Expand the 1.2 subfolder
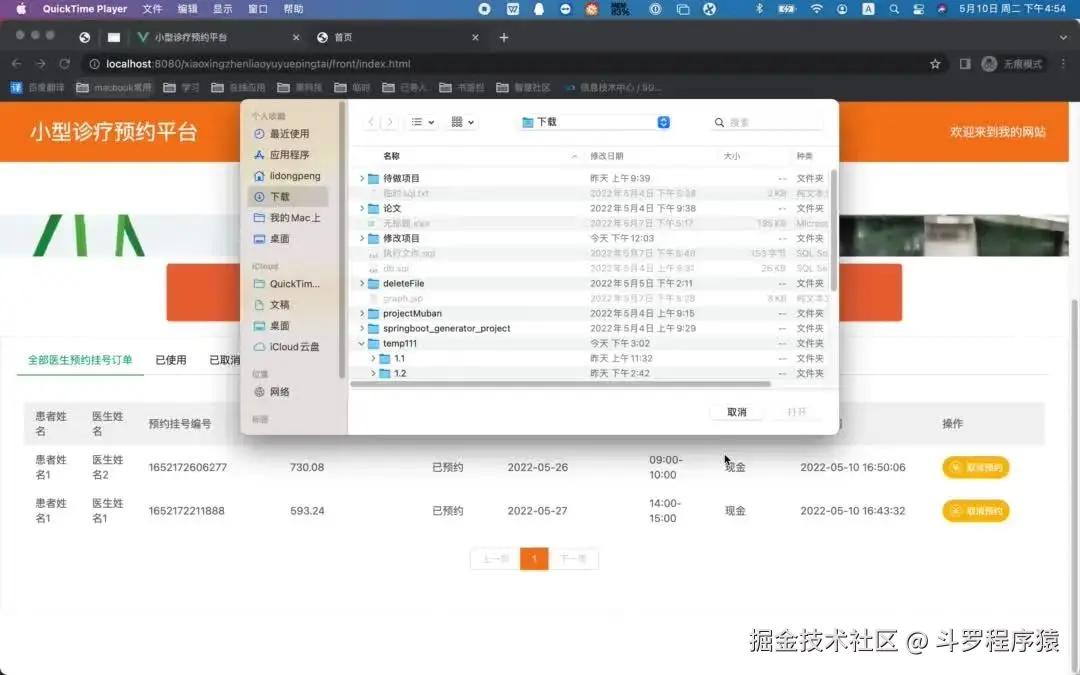 pos(373,373)
